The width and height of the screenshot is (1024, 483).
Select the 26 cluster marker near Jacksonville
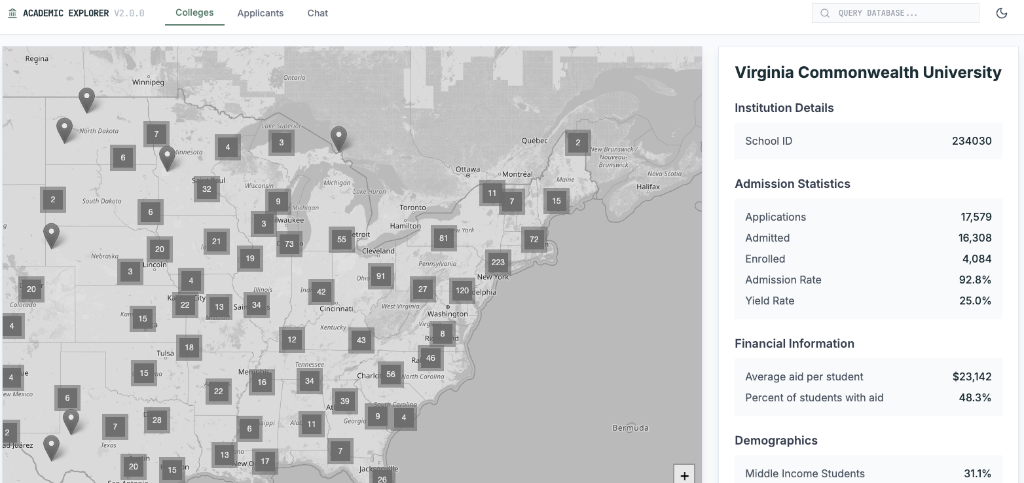coord(382,476)
